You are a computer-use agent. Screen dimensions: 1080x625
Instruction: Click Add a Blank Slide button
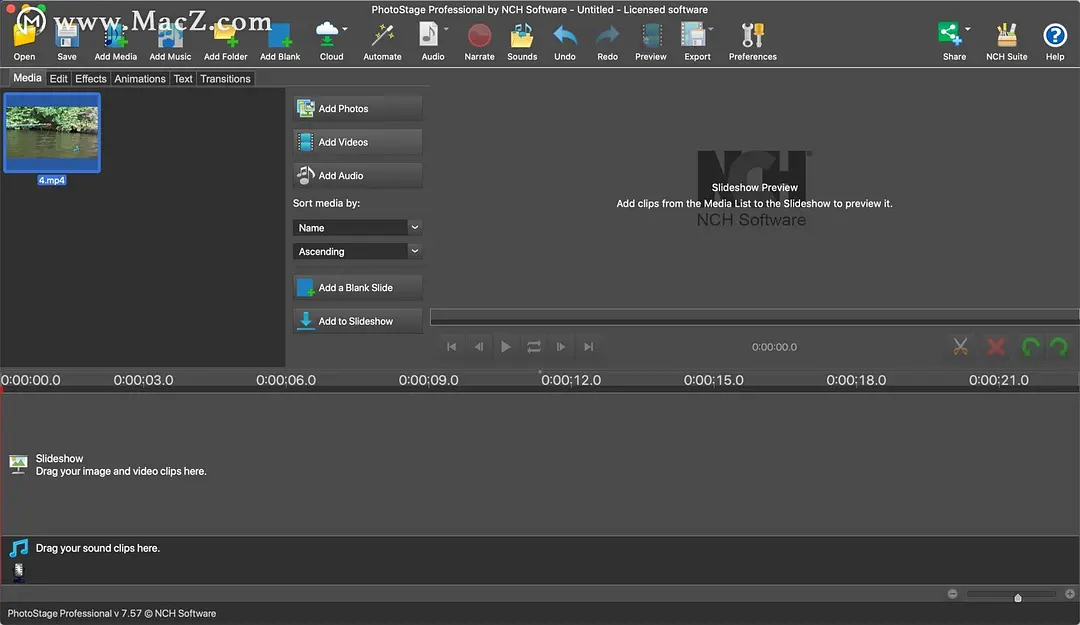357,287
